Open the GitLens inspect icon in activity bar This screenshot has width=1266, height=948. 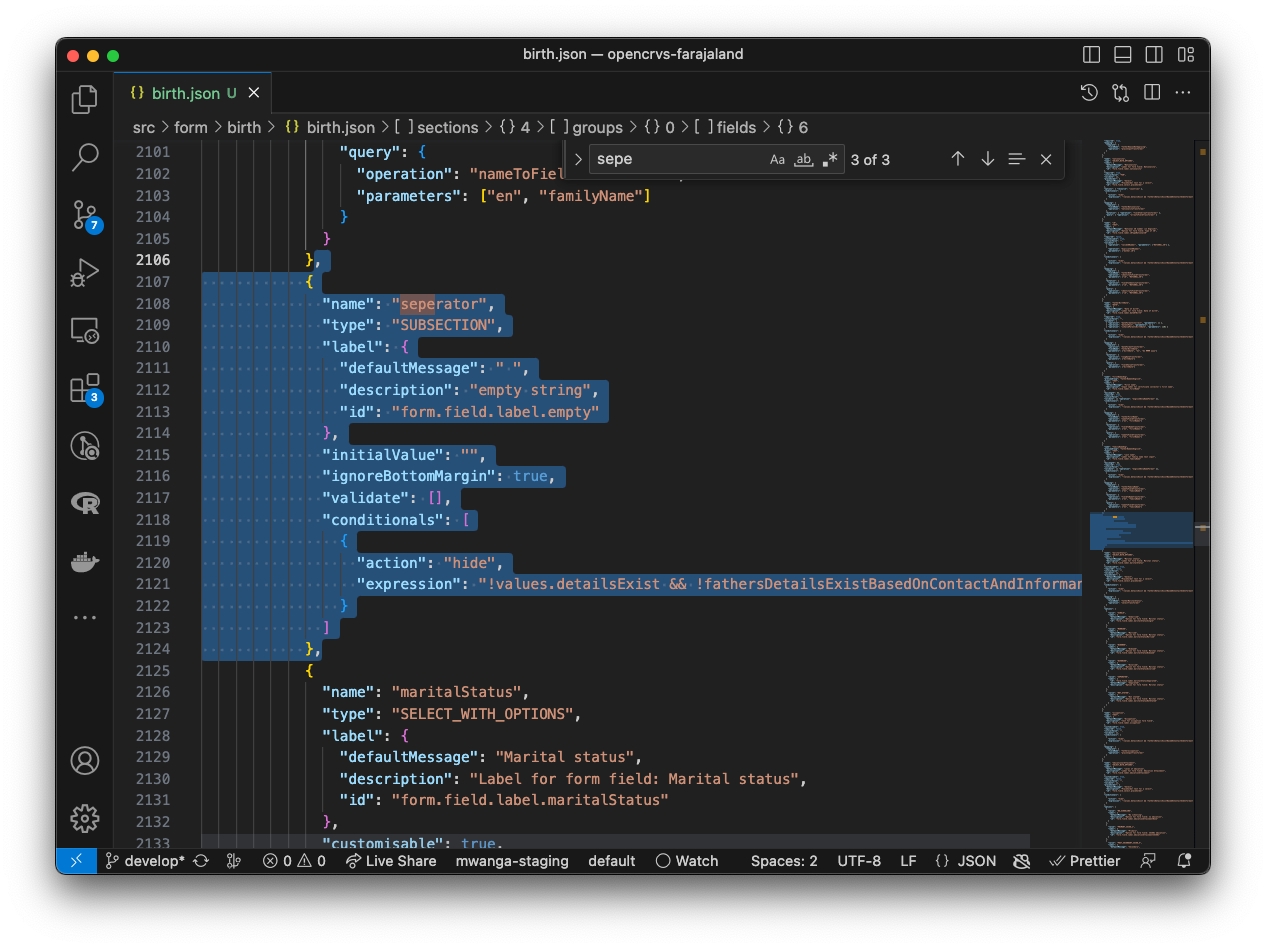[85, 446]
